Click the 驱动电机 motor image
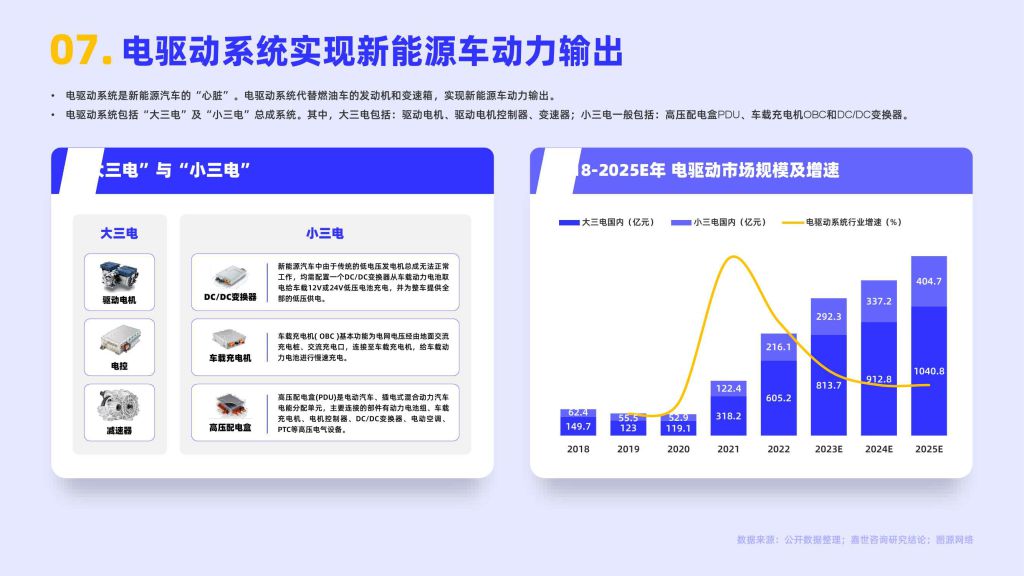The height and width of the screenshot is (576, 1024). click(119, 274)
